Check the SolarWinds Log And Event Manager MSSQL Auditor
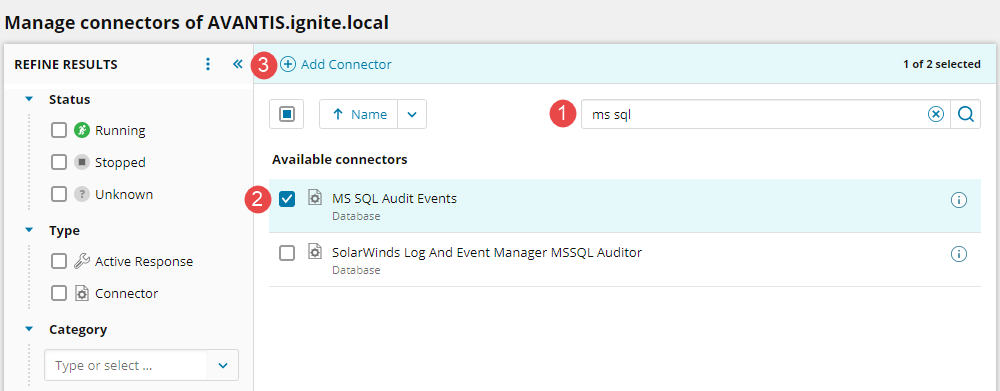Viewport: 1000px width, 391px height. [x=287, y=253]
